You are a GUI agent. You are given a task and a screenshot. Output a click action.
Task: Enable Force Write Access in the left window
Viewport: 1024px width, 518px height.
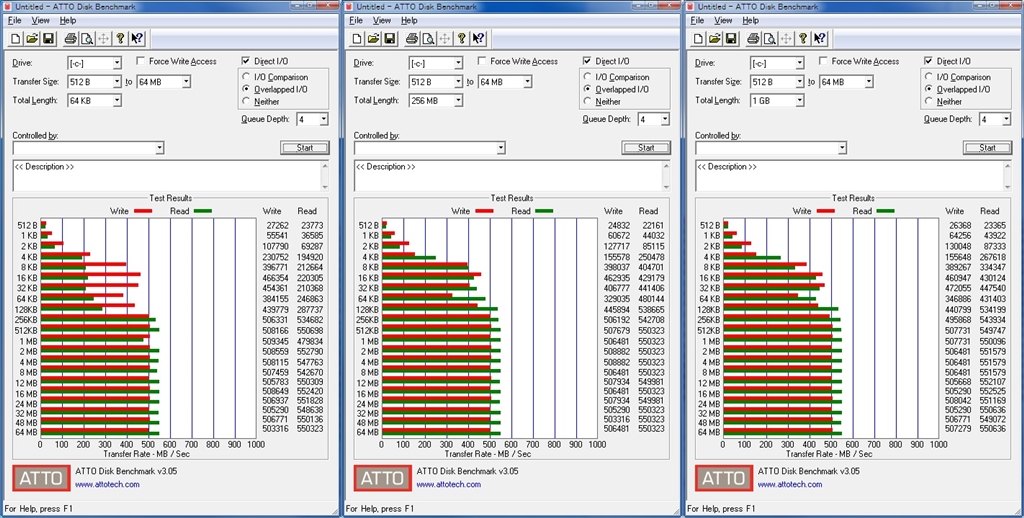click(141, 62)
